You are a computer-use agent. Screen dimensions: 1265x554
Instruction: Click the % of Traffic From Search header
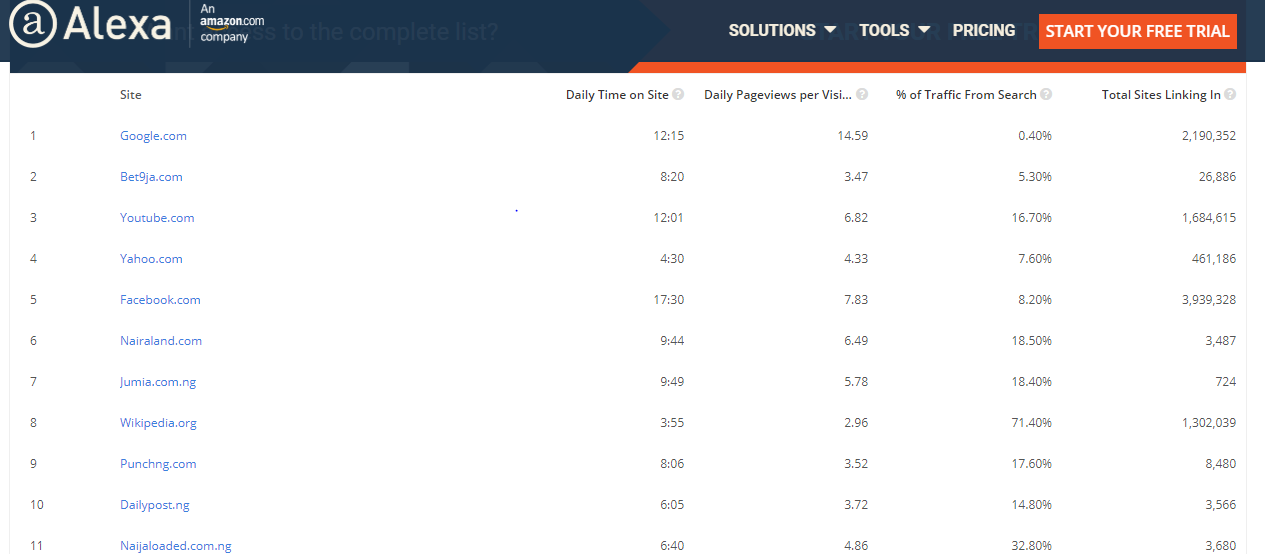tap(966, 95)
